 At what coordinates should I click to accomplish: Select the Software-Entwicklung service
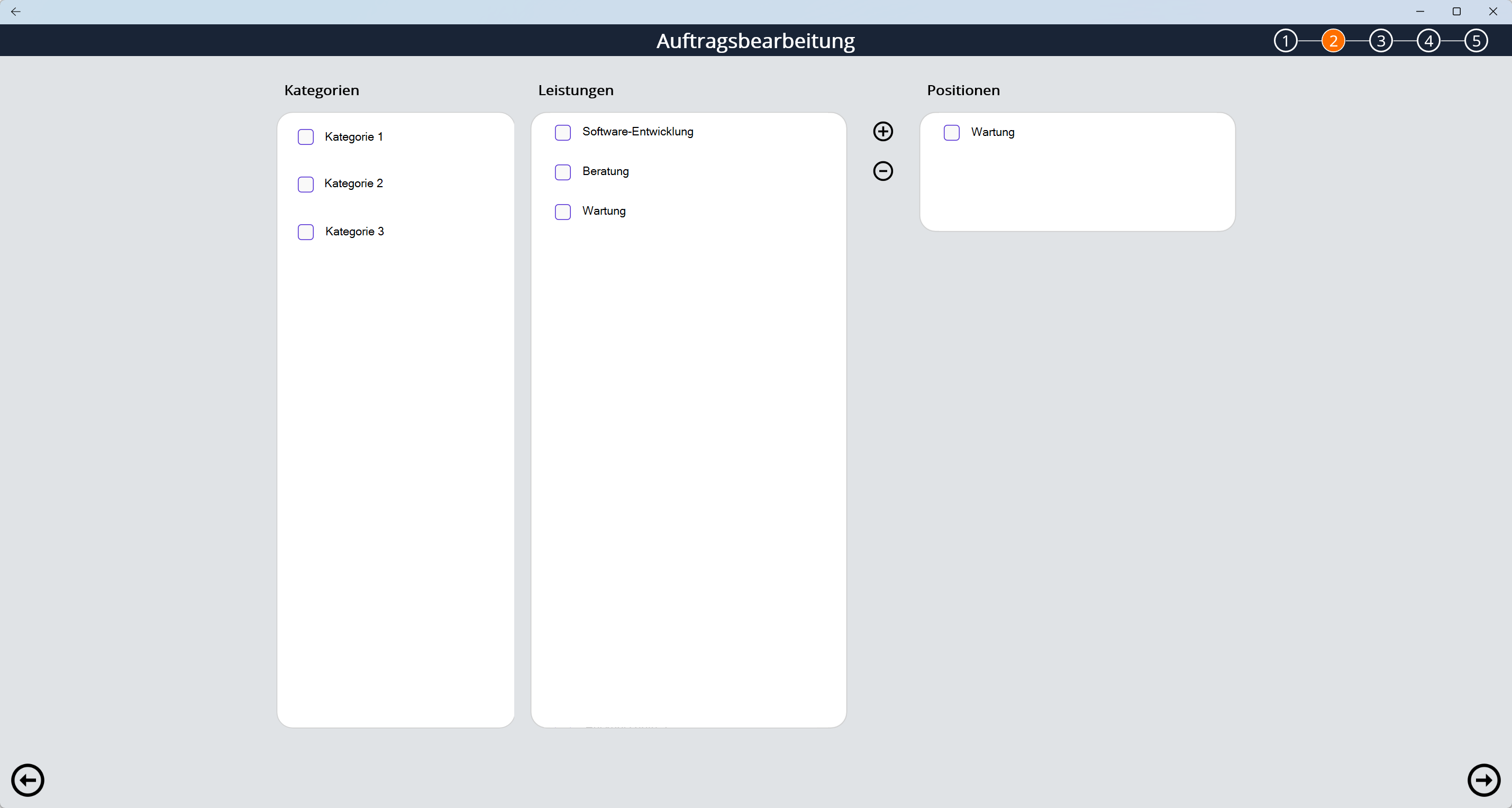tap(562, 133)
